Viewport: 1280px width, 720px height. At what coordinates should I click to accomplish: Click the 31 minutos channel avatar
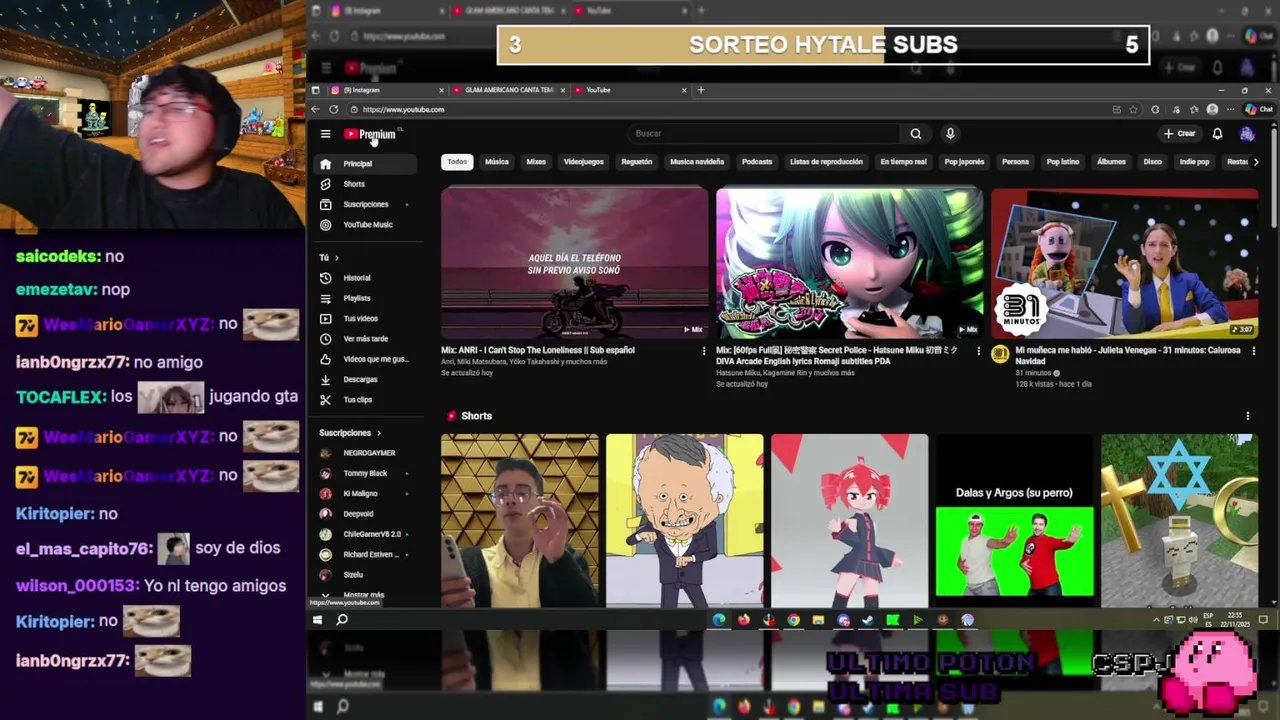tap(1000, 354)
